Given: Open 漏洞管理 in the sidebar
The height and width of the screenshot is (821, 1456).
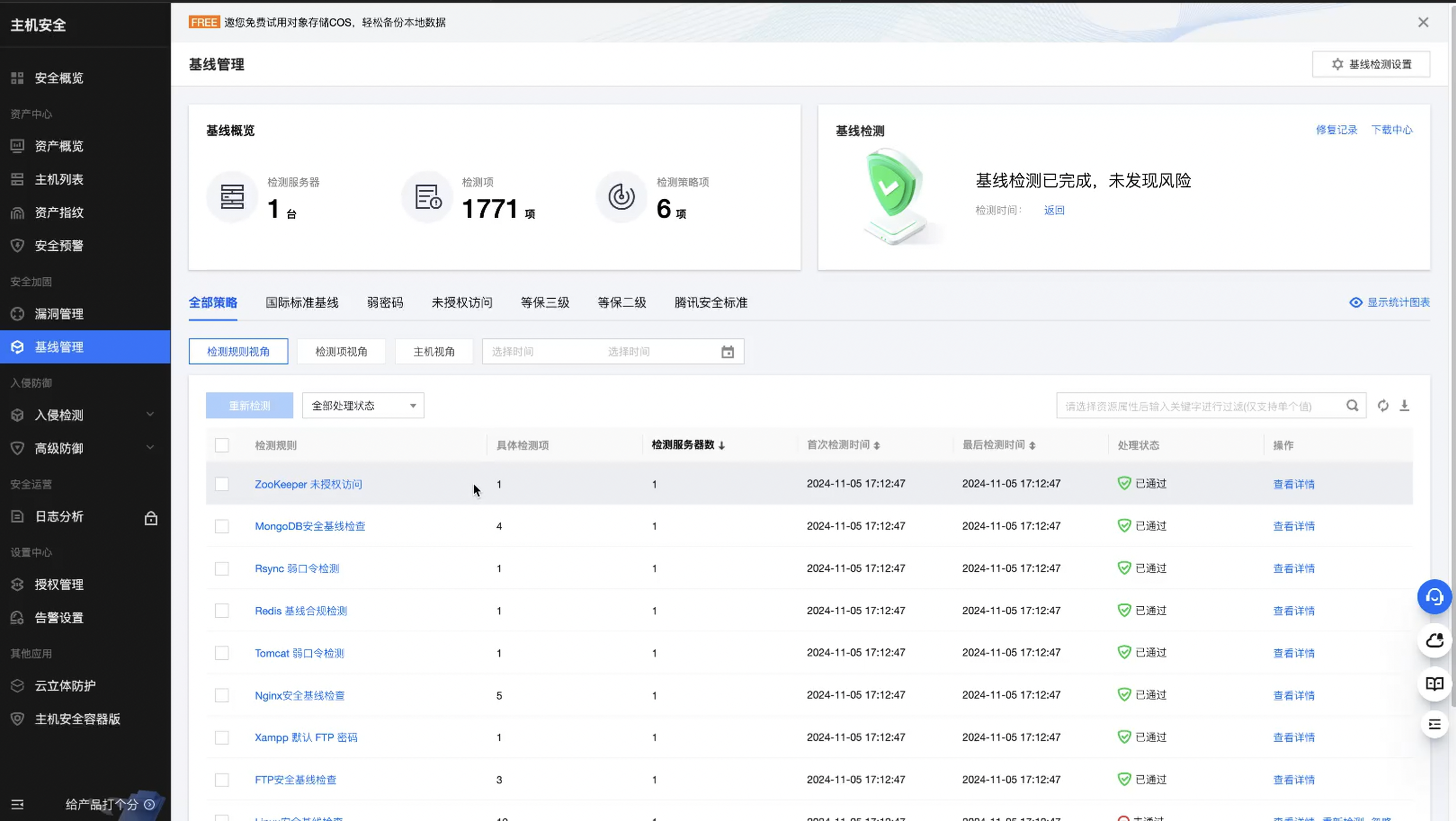Looking at the screenshot, I should coord(59,314).
